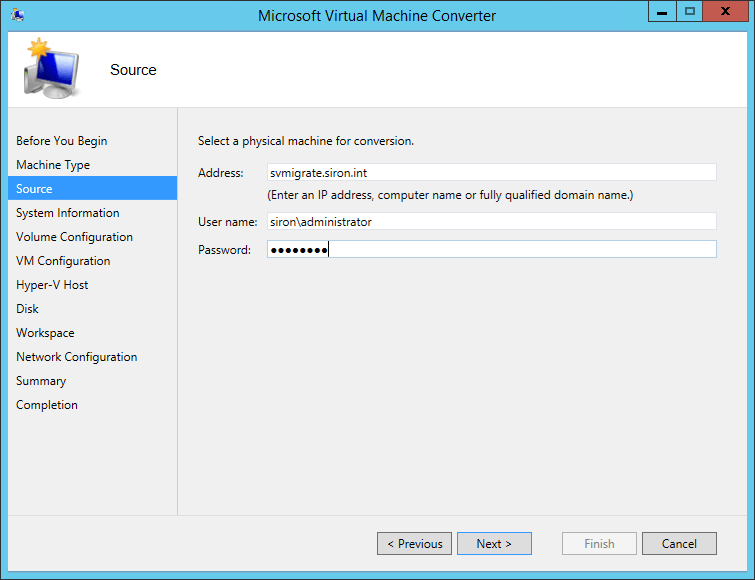755x580 pixels.
Task: Select the Source step in sidebar
Action: [92, 188]
